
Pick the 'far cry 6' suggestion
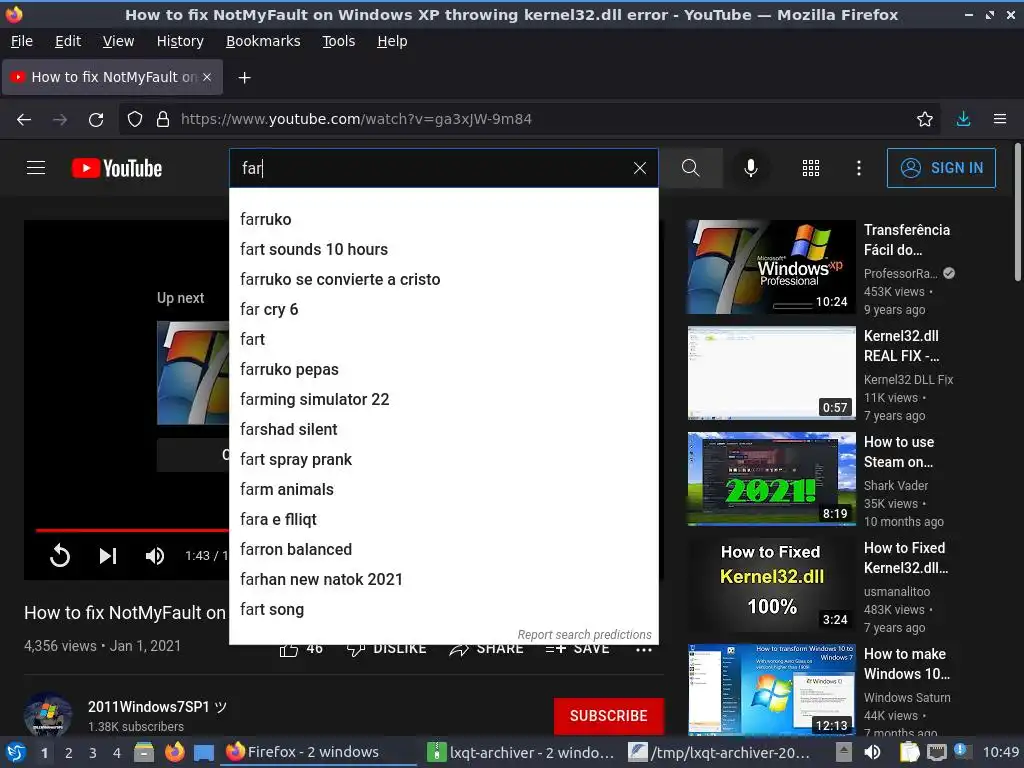pyautogui.click(x=443, y=310)
